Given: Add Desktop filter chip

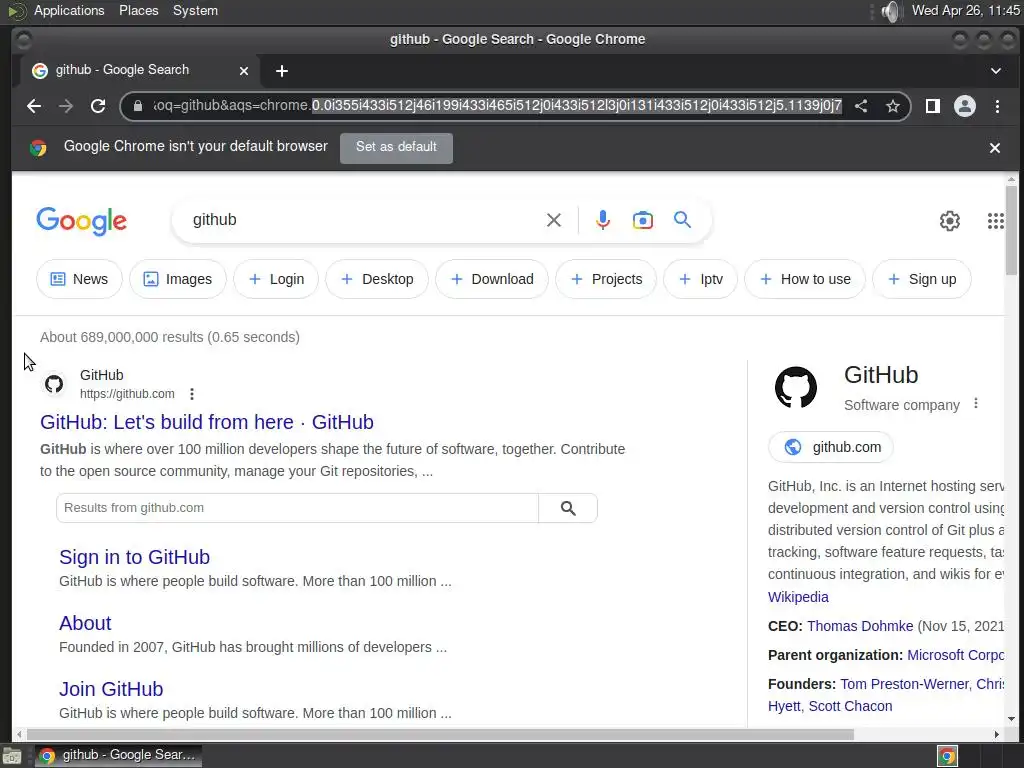Looking at the screenshot, I should (x=377, y=279).
